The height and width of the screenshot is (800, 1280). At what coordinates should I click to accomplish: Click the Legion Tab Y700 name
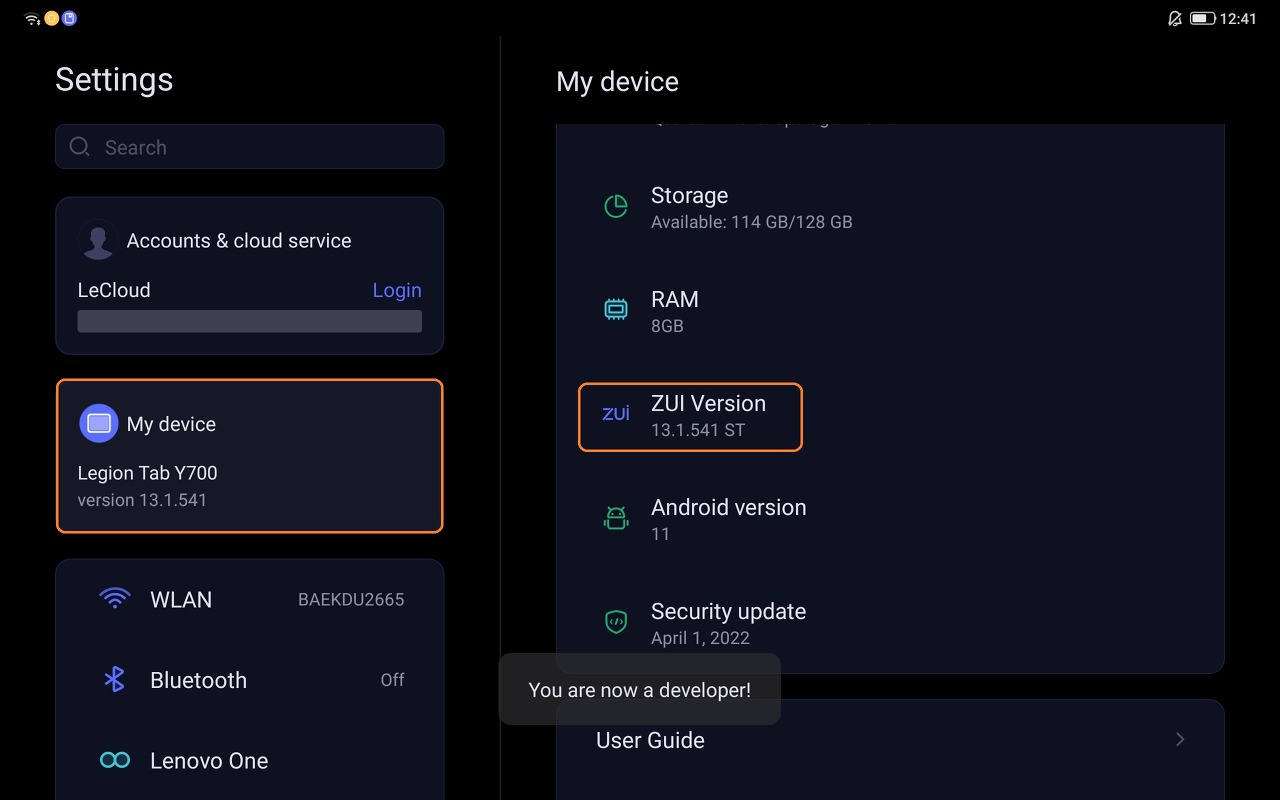[147, 473]
